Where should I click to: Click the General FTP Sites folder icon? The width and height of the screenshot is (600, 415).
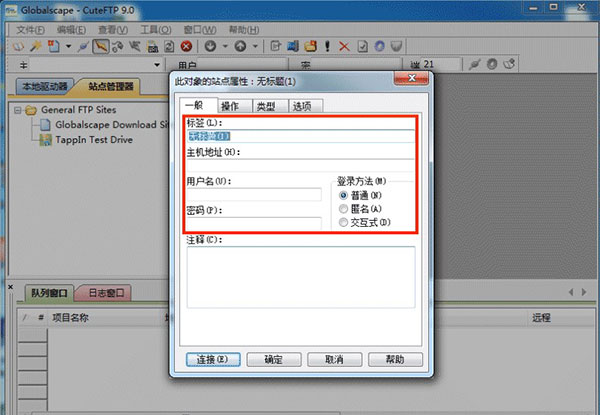click(x=31, y=110)
